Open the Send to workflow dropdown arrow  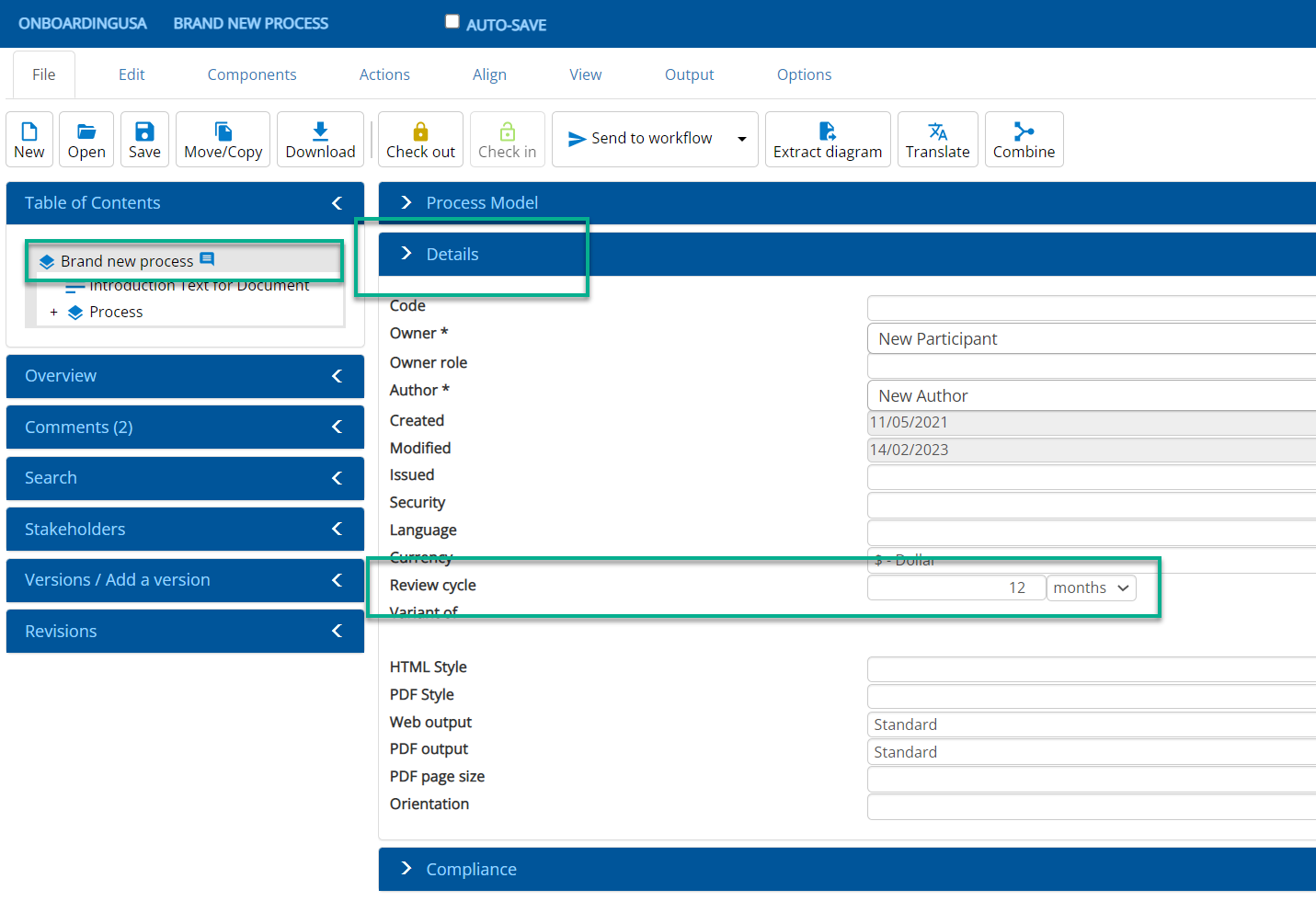(x=741, y=139)
